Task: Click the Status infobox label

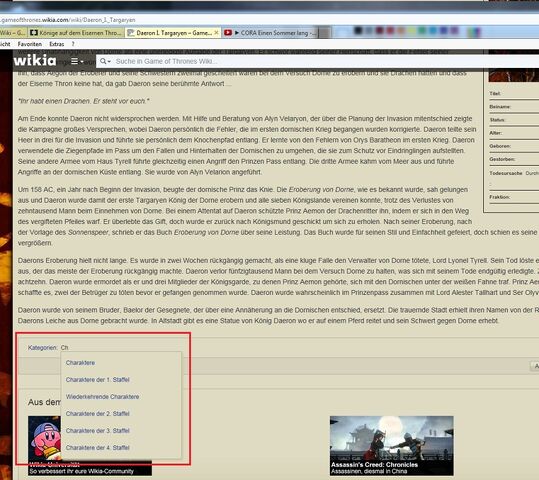Action: [497, 120]
